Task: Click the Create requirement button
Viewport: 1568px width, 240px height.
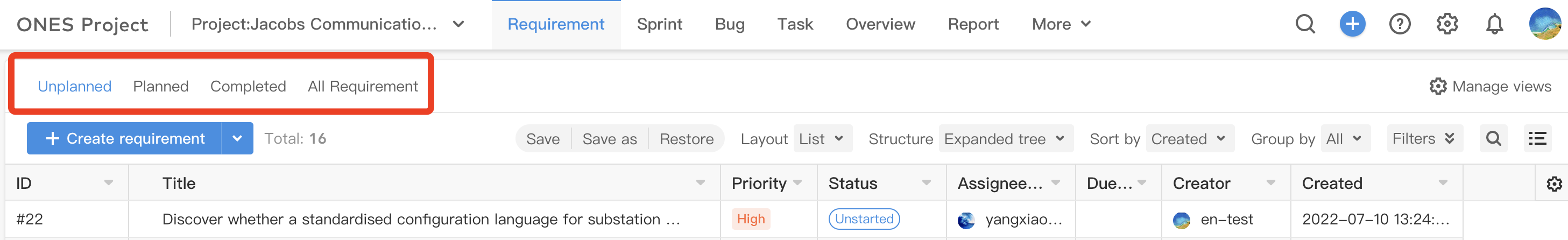Action: 124,138
